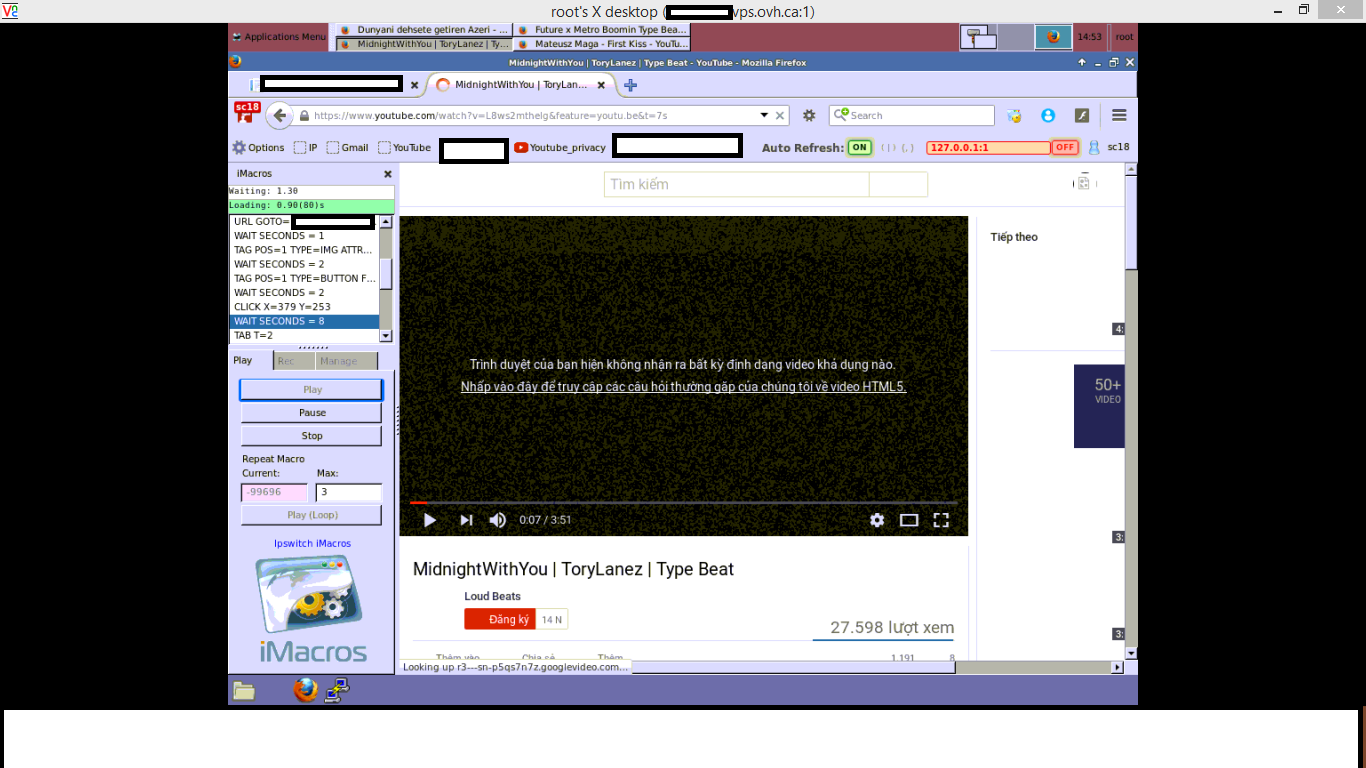The width and height of the screenshot is (1366, 768).
Task: Open the Firefox hamburger menu
Action: [x=1119, y=115]
